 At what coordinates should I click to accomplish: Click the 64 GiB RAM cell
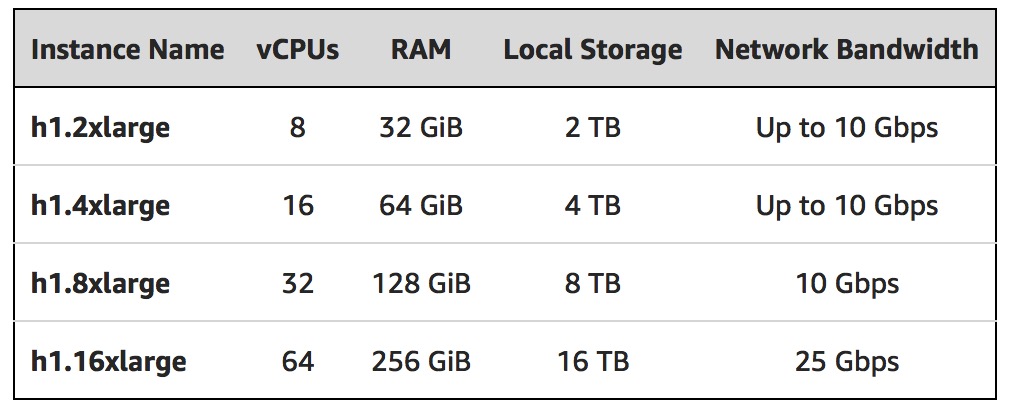(421, 205)
